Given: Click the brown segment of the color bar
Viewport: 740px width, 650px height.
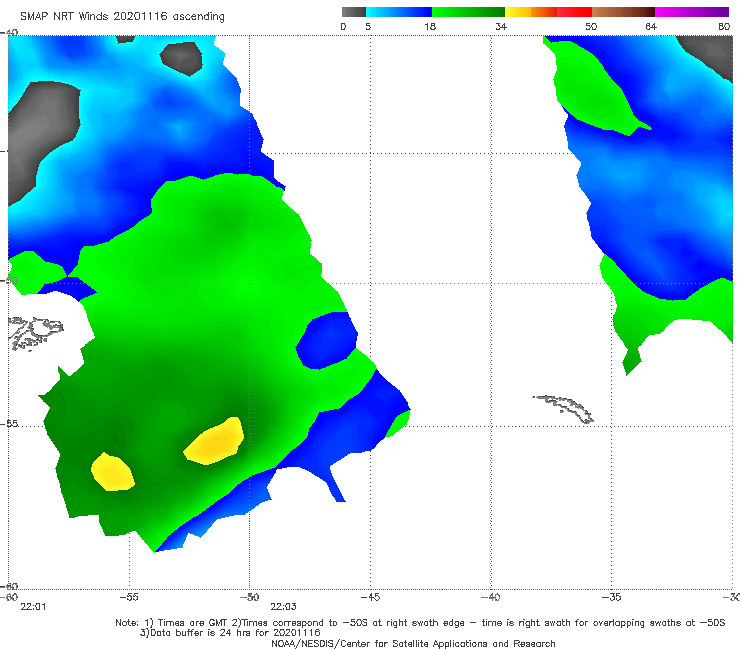Looking at the screenshot, I should coord(623,12).
